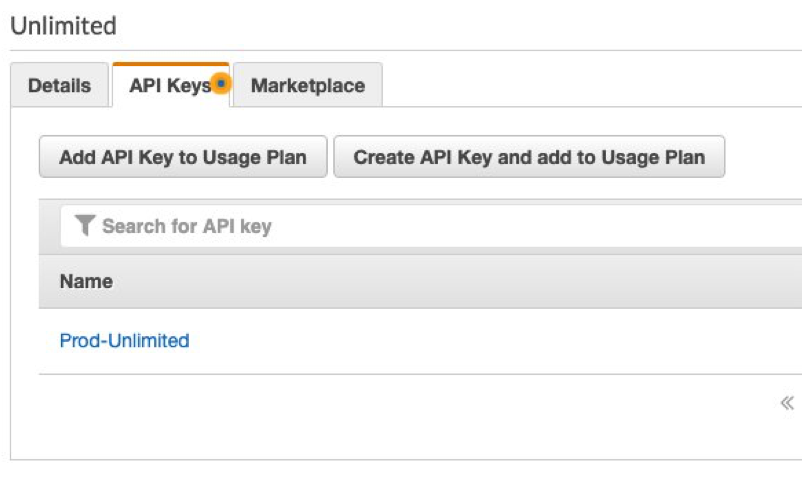View usage plan Details
802x487 pixels.
59,86
